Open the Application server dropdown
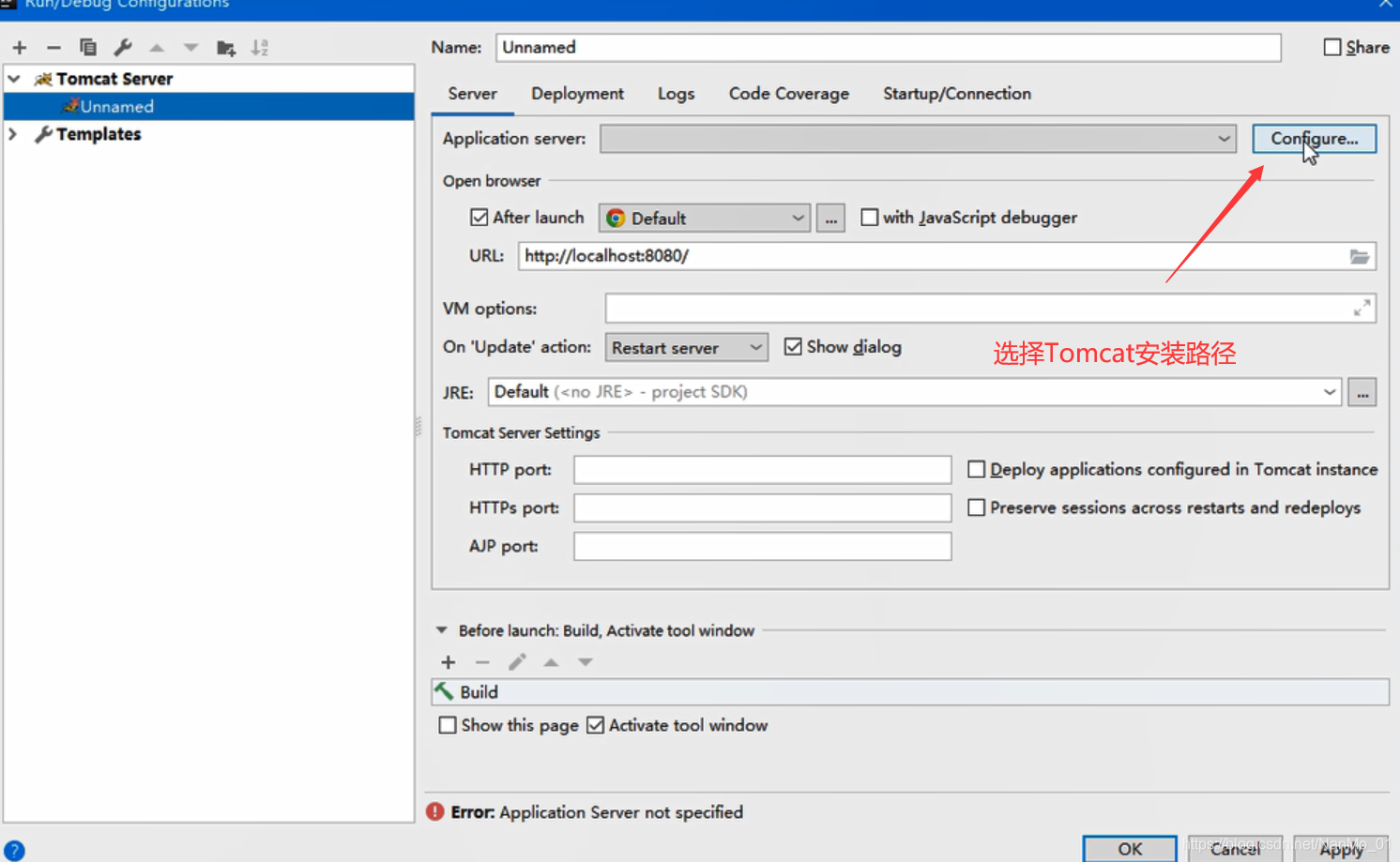This screenshot has height=862, width=1400. tap(918, 139)
